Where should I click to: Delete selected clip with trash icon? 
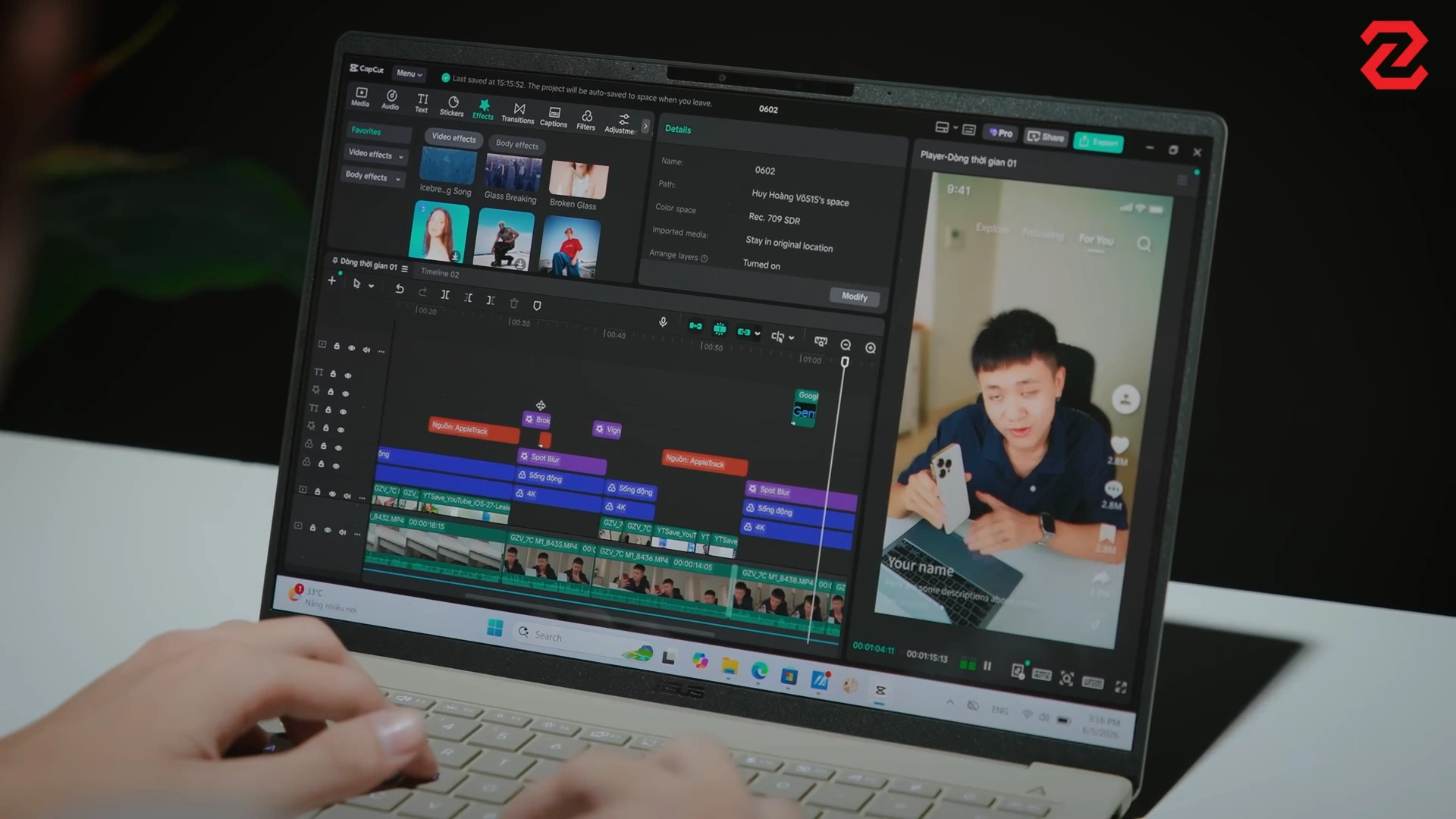pos(514,303)
